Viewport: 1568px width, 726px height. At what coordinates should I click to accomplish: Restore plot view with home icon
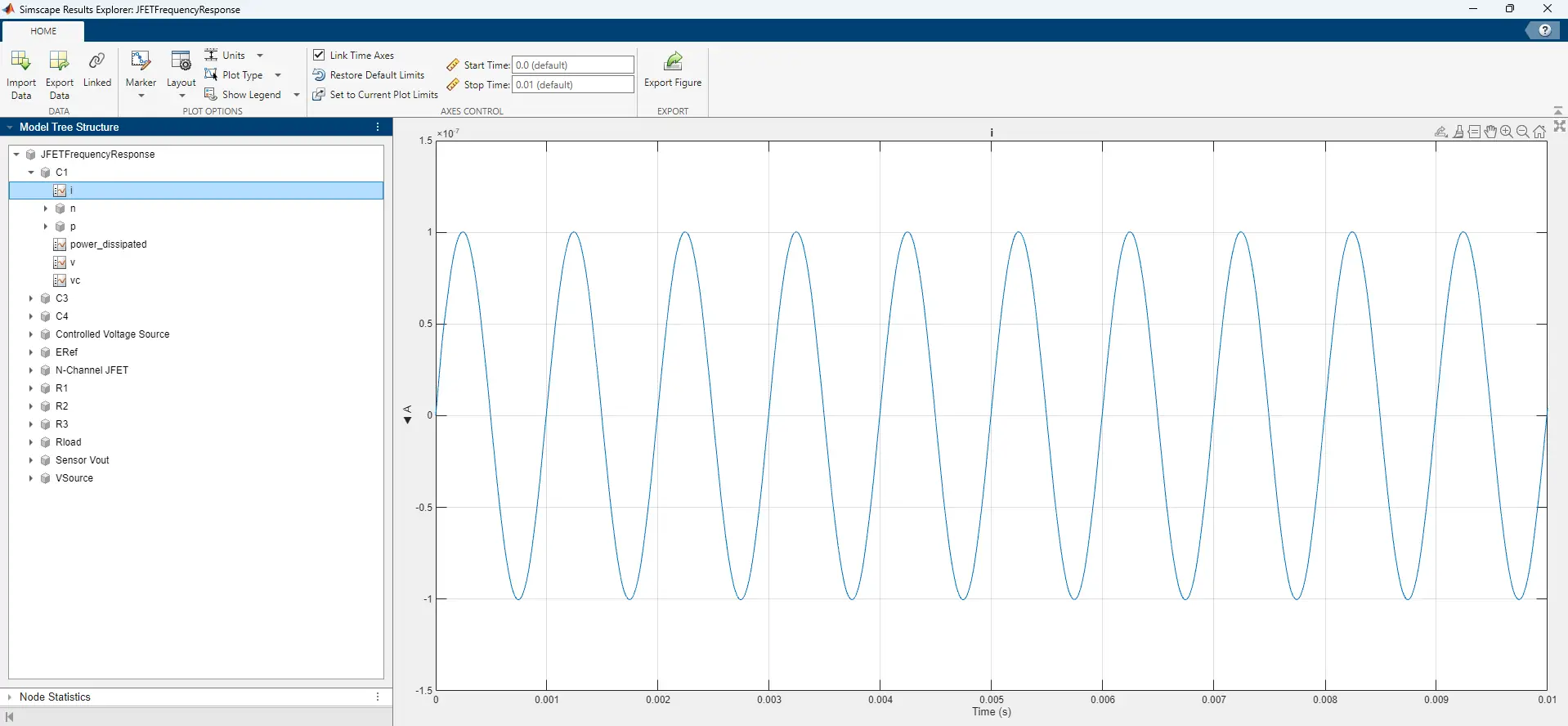tap(1539, 132)
